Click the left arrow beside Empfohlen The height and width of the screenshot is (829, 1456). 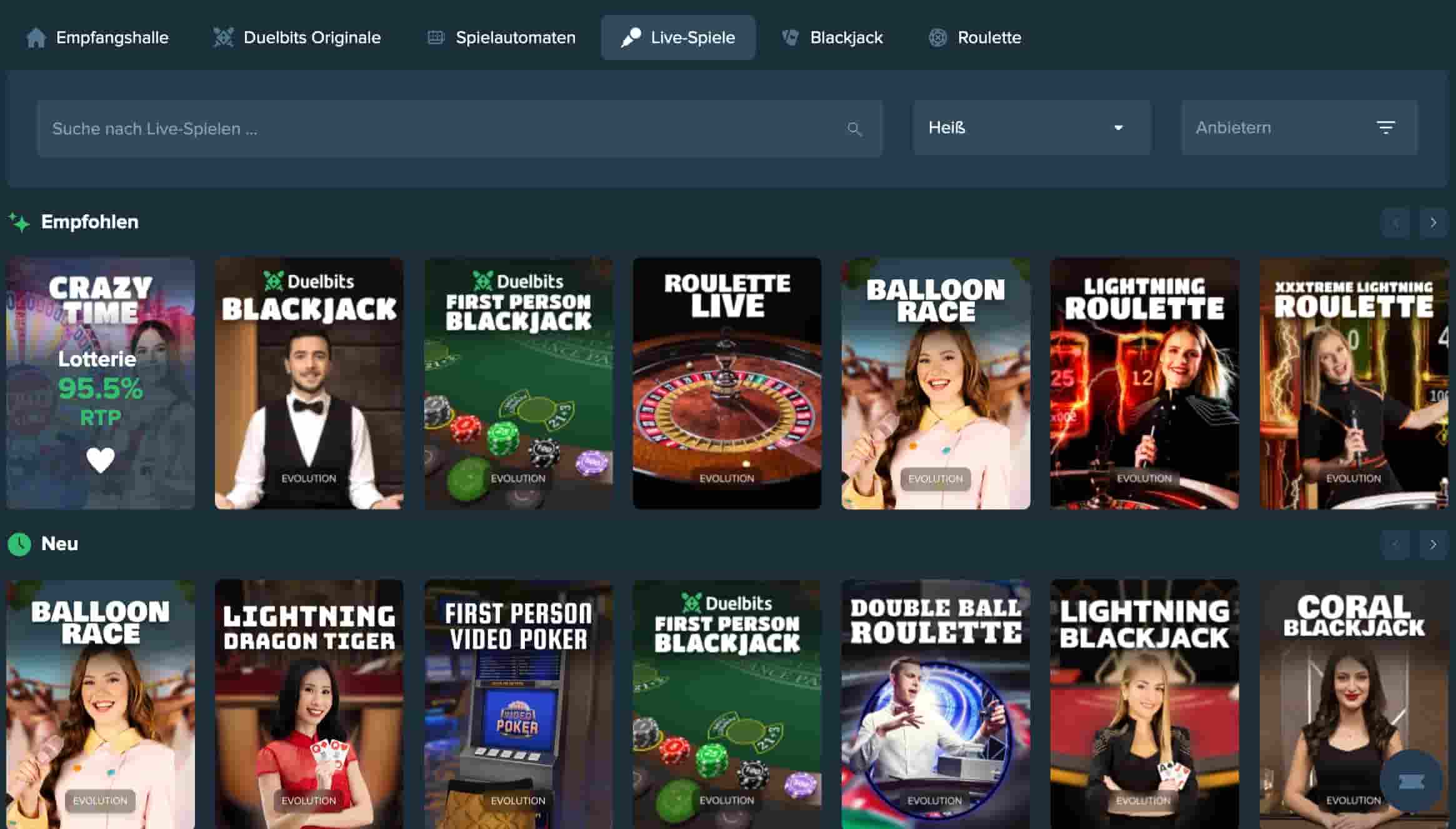(1396, 221)
